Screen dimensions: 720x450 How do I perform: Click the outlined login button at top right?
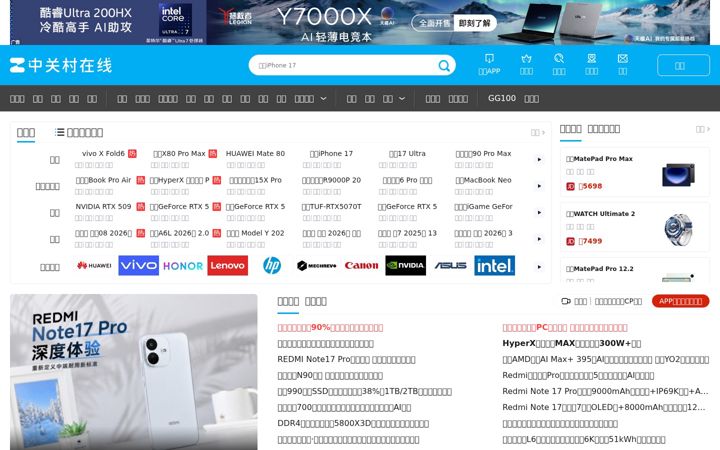tap(683, 66)
